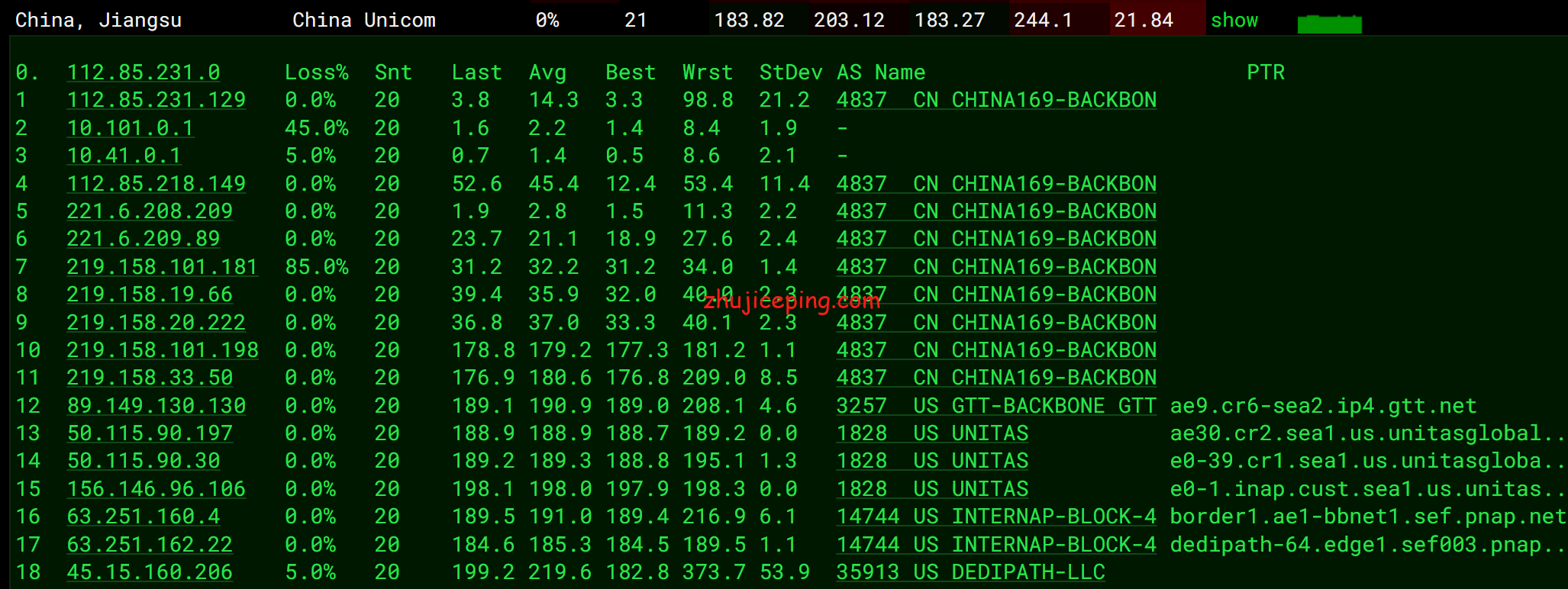Select the worst latency '98.8' on hop 1
This screenshot has height=589, width=1568.
(708, 100)
